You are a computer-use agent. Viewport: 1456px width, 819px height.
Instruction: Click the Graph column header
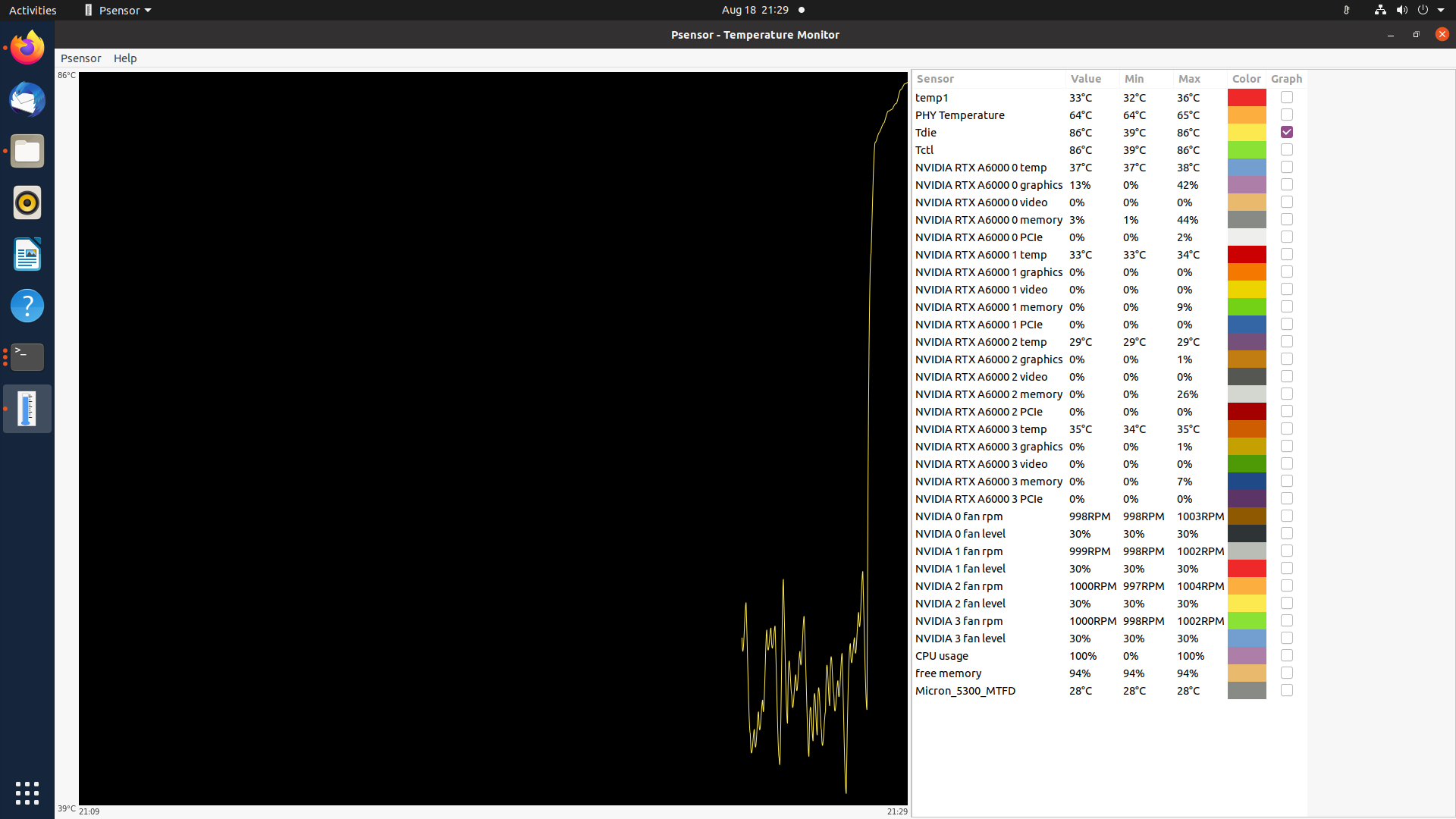pyautogui.click(x=1287, y=79)
